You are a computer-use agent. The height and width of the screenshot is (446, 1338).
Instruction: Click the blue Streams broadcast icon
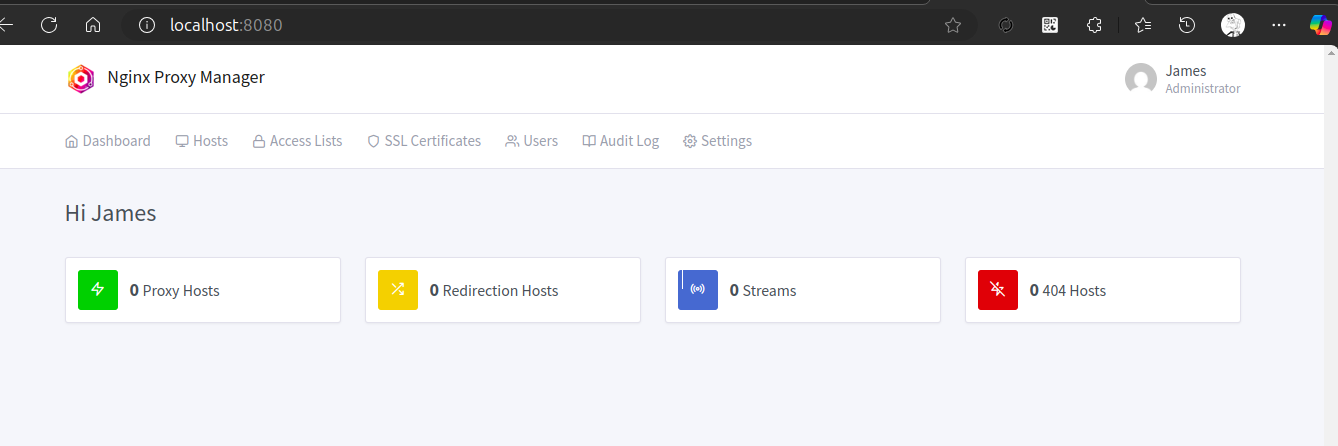click(698, 290)
